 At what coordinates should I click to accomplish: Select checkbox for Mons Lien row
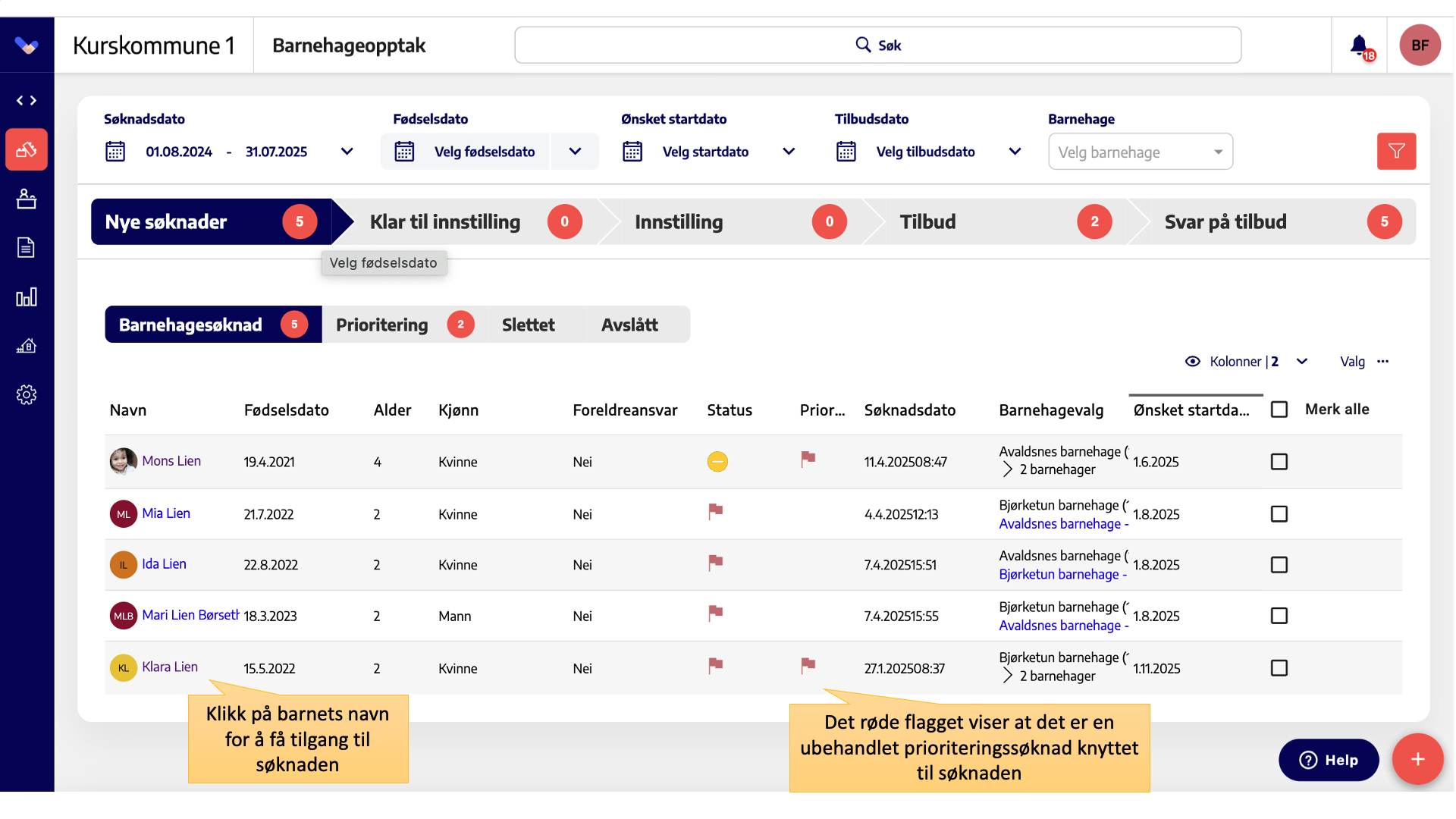pyautogui.click(x=1279, y=462)
